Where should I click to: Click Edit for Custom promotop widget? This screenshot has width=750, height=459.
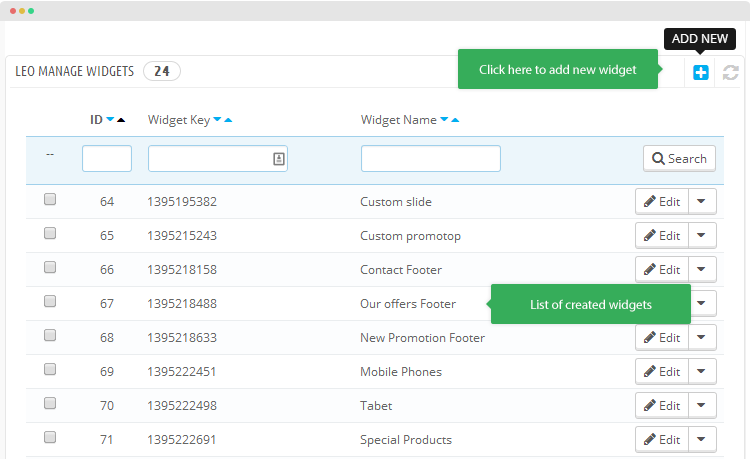(x=662, y=235)
